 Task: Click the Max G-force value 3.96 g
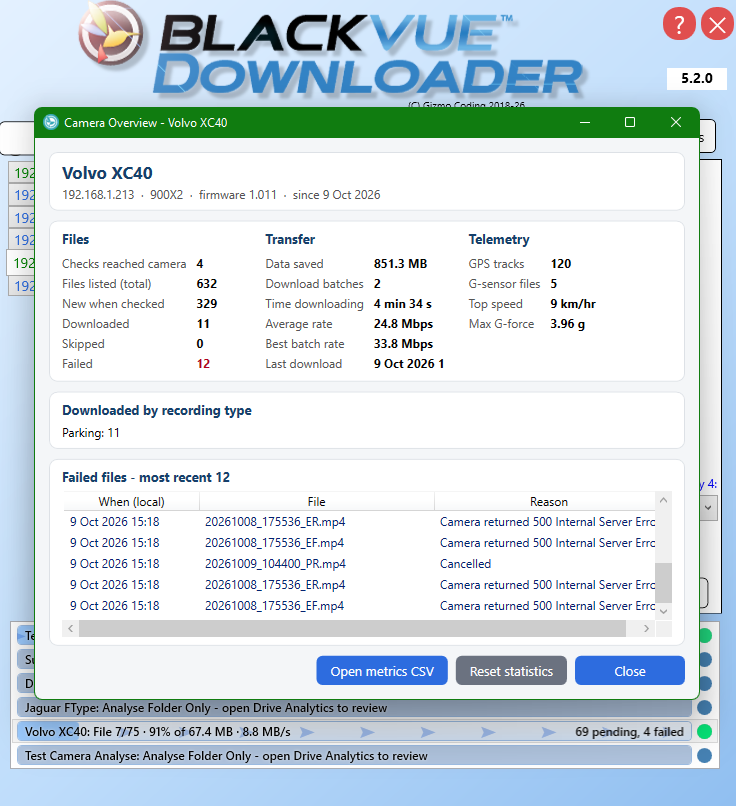(567, 324)
